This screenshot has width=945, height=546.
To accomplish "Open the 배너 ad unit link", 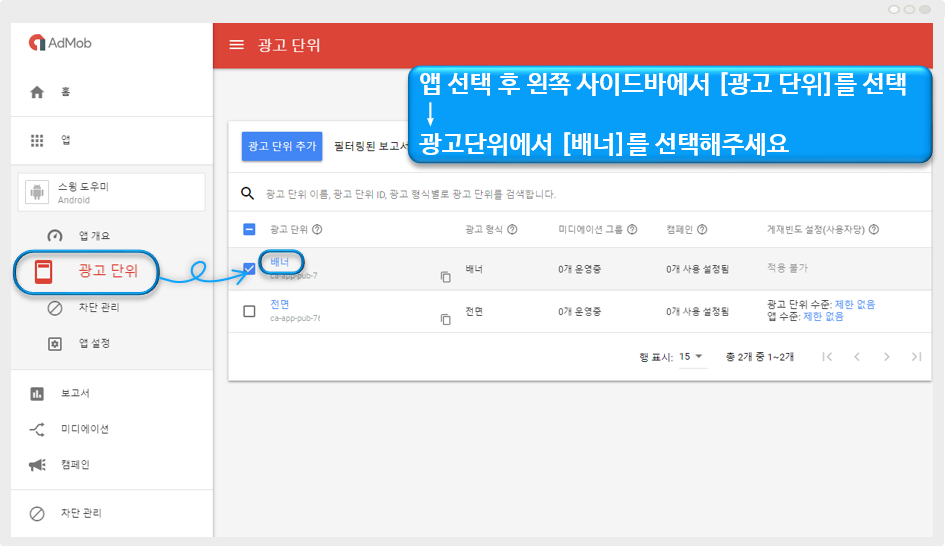I will [x=280, y=262].
